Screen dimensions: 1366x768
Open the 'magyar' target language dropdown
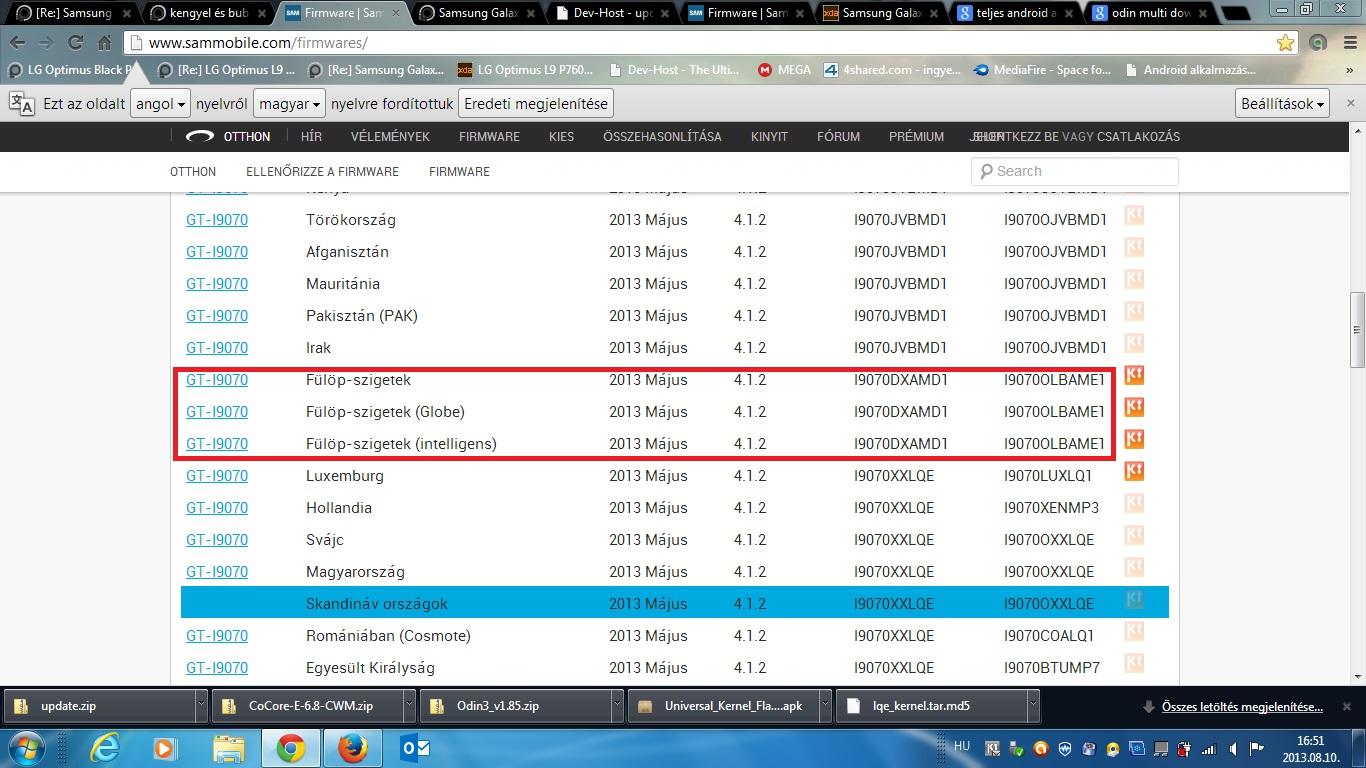pos(290,104)
